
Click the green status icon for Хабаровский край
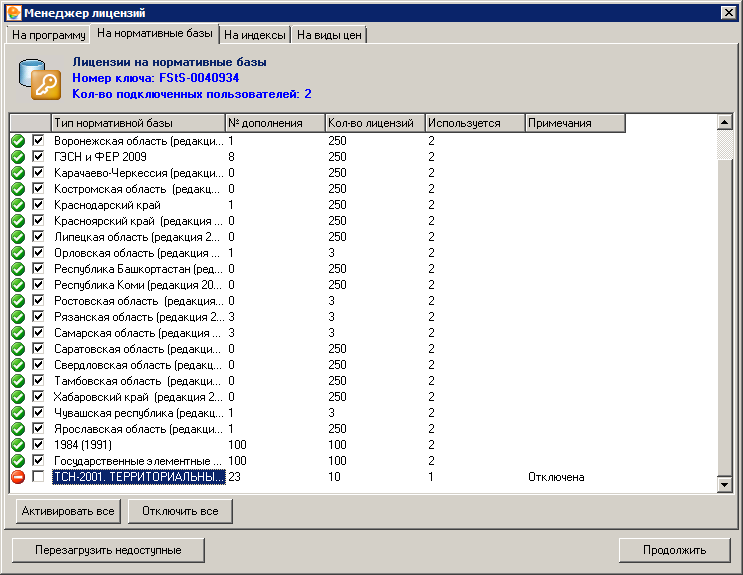tap(18, 397)
